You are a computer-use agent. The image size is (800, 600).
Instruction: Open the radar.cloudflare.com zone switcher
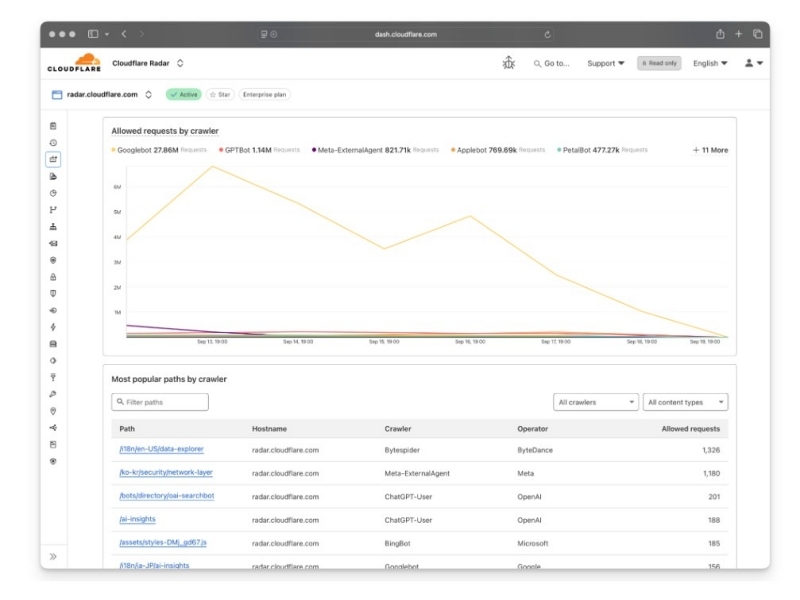[x=148, y=94]
